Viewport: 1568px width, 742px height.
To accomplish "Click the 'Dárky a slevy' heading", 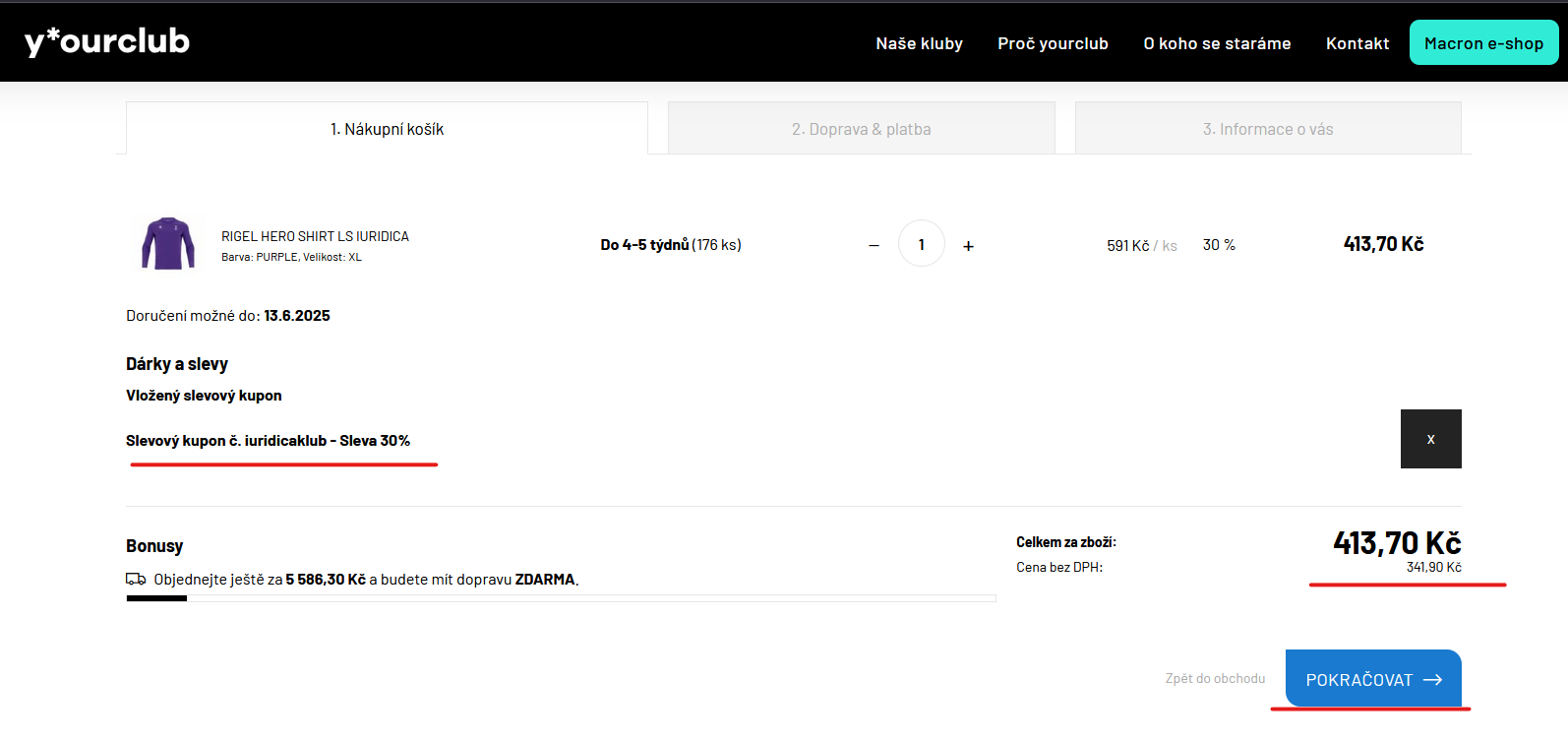I will 177,364.
